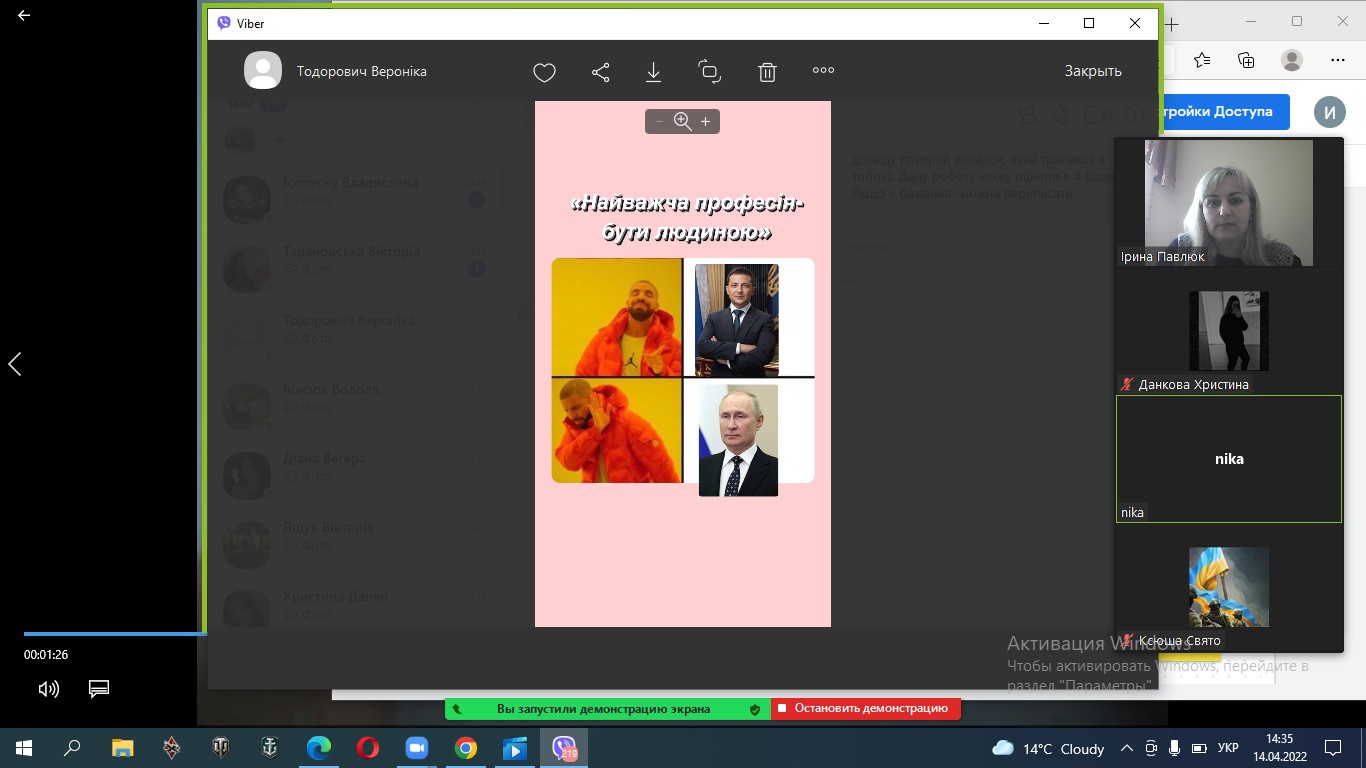Open taskbar search magnifier
This screenshot has height=768, width=1366.
coord(72,748)
